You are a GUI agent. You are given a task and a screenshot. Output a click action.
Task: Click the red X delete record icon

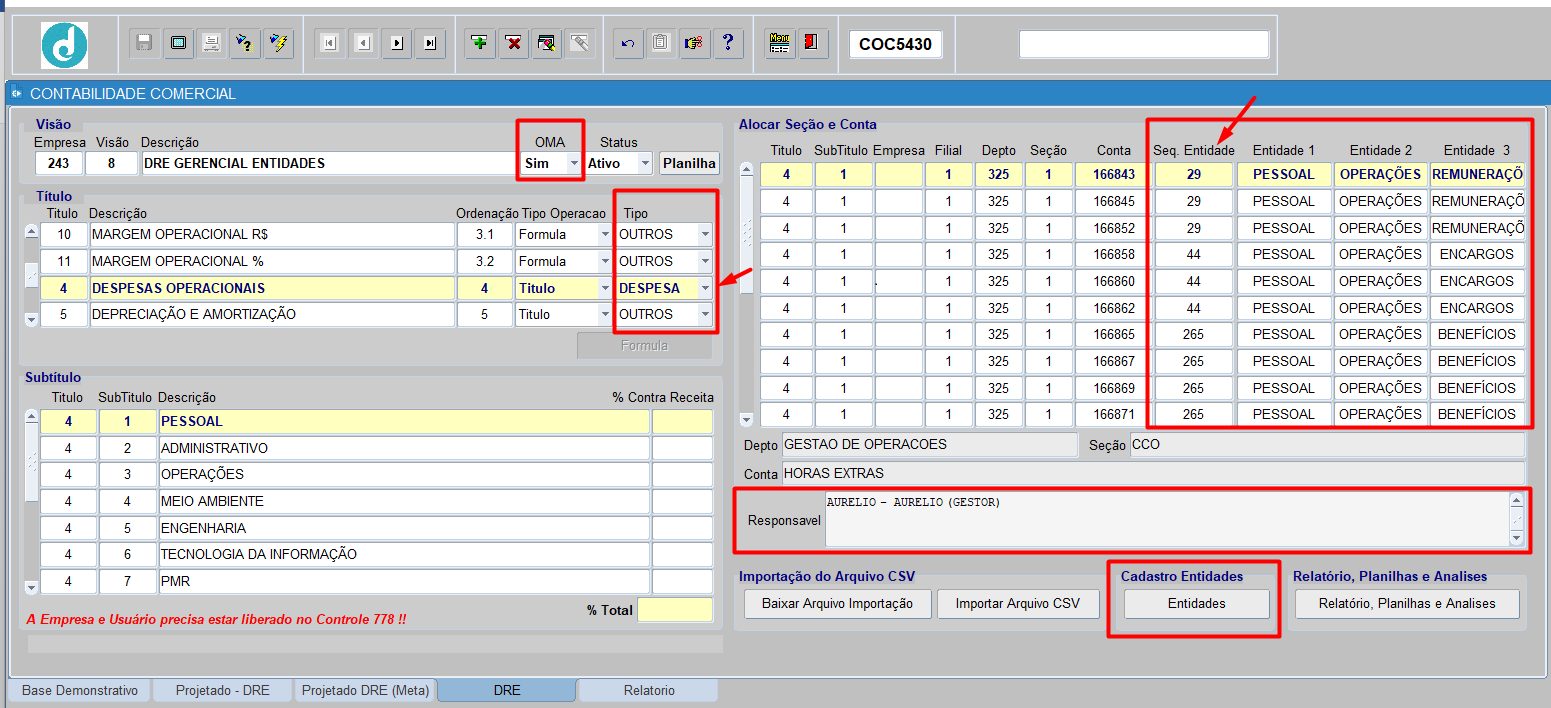tap(514, 43)
